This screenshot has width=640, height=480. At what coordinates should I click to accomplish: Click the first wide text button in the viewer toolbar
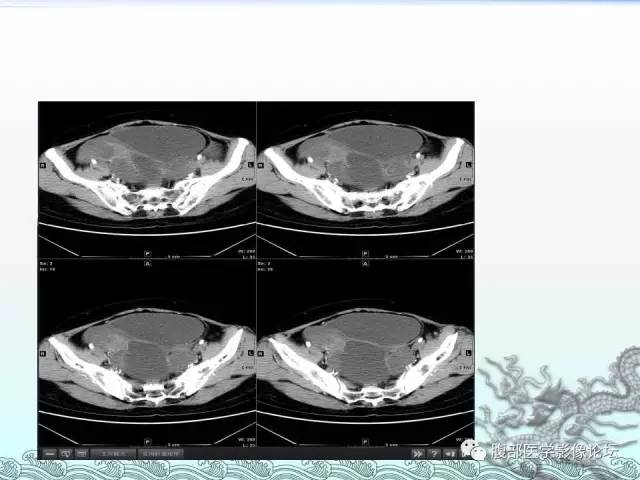click(113, 453)
